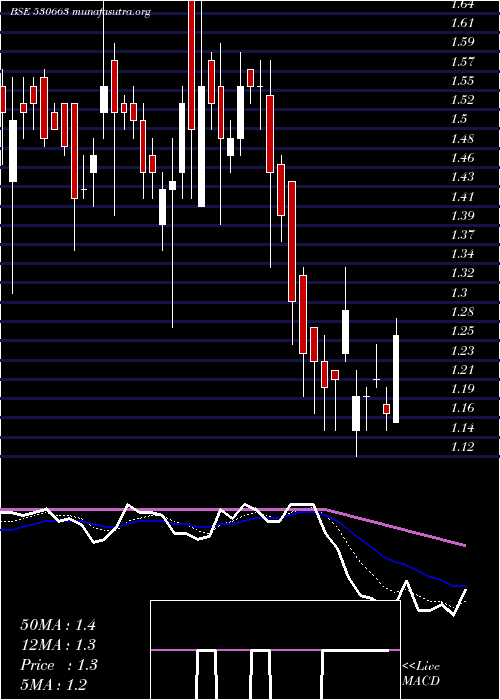The width and height of the screenshot is (500, 700).
Task: Click the 1.43 price axis label
Action: 462,177
